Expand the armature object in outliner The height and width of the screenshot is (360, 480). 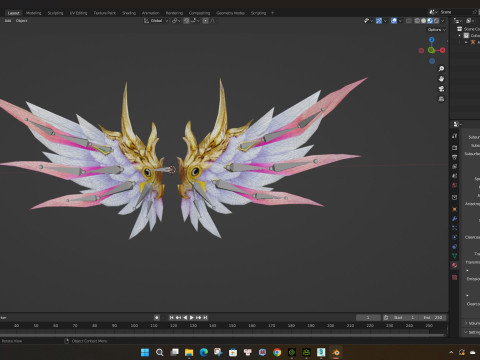click(466, 42)
